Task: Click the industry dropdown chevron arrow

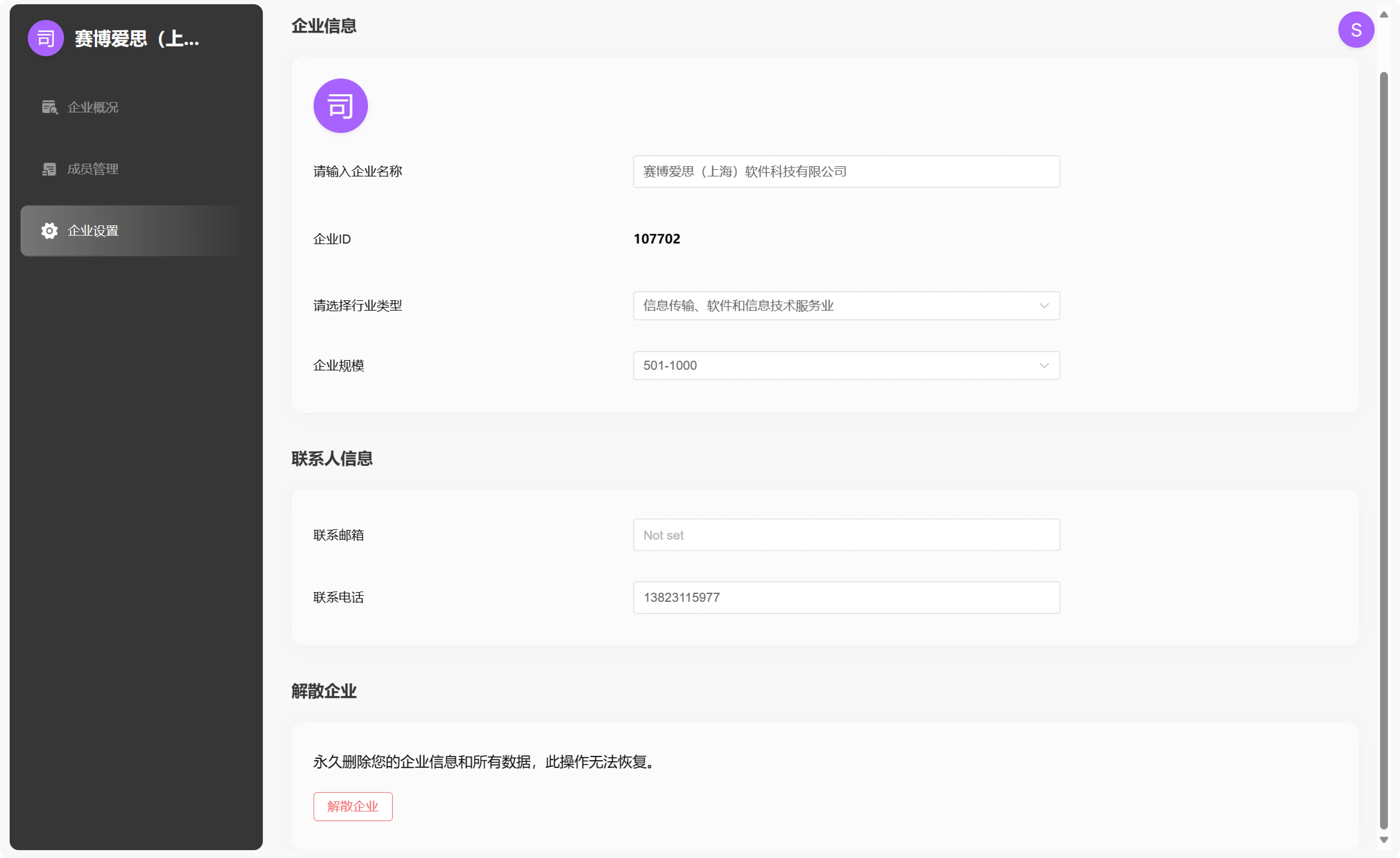Action: point(1044,306)
